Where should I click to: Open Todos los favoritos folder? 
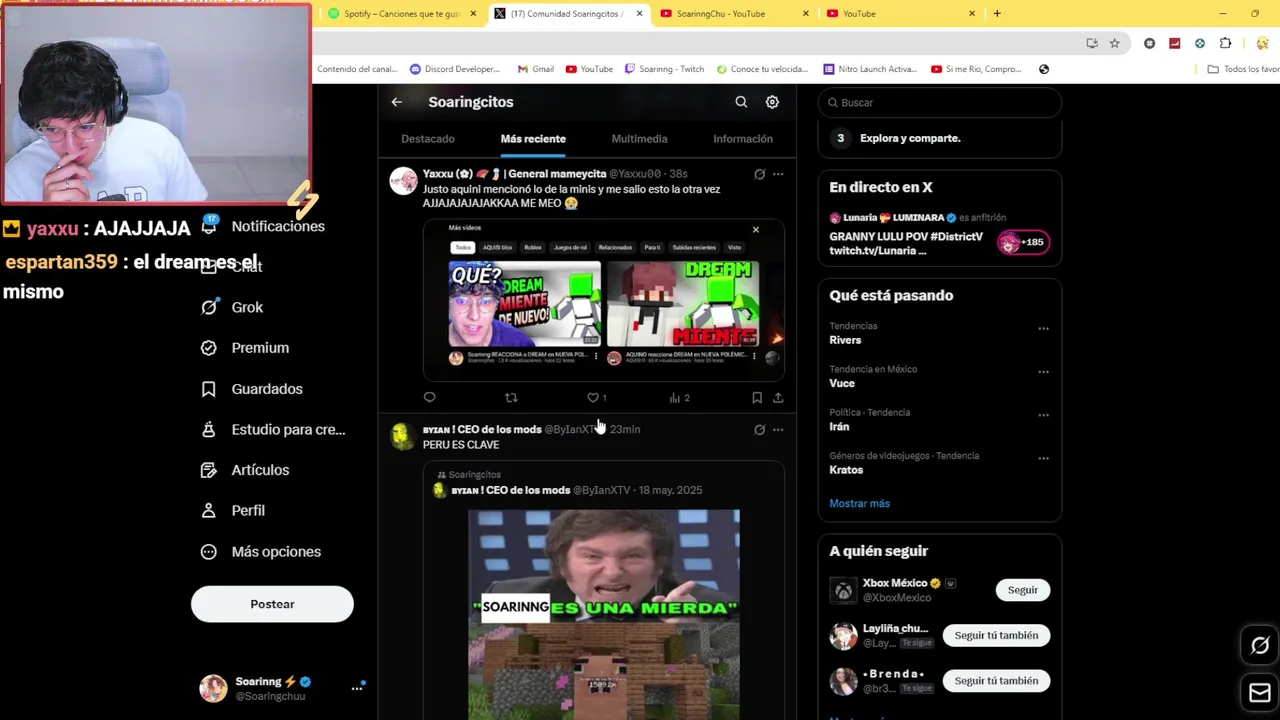coord(1243,69)
